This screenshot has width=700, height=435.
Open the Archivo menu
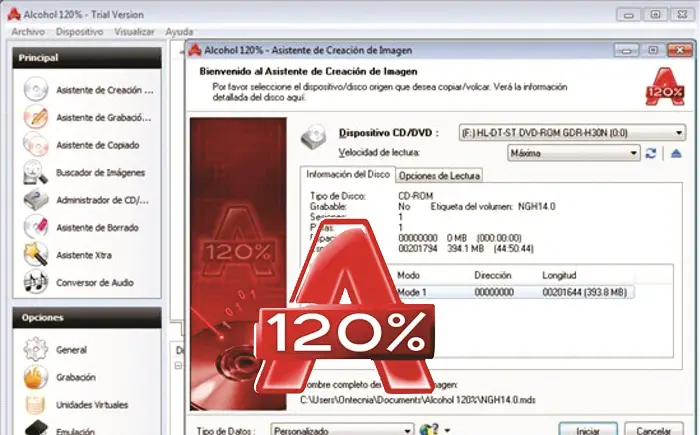coord(28,32)
